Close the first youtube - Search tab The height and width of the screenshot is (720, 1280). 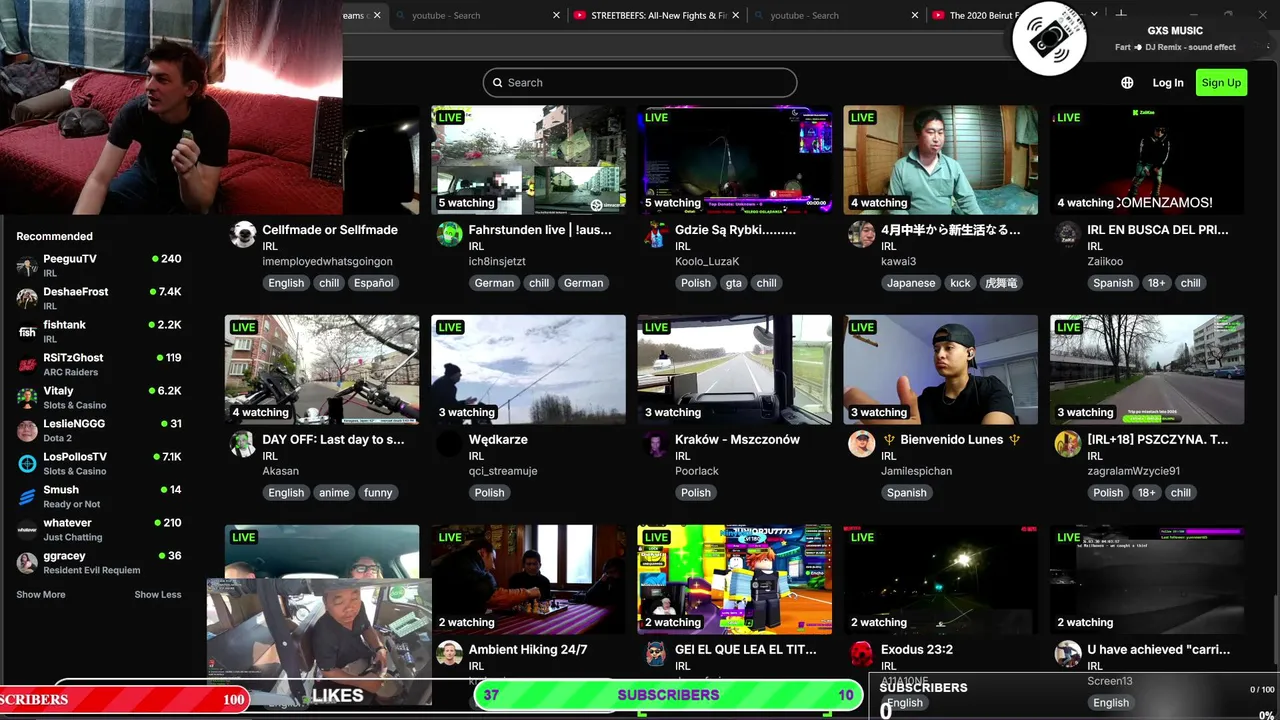pyautogui.click(x=557, y=16)
